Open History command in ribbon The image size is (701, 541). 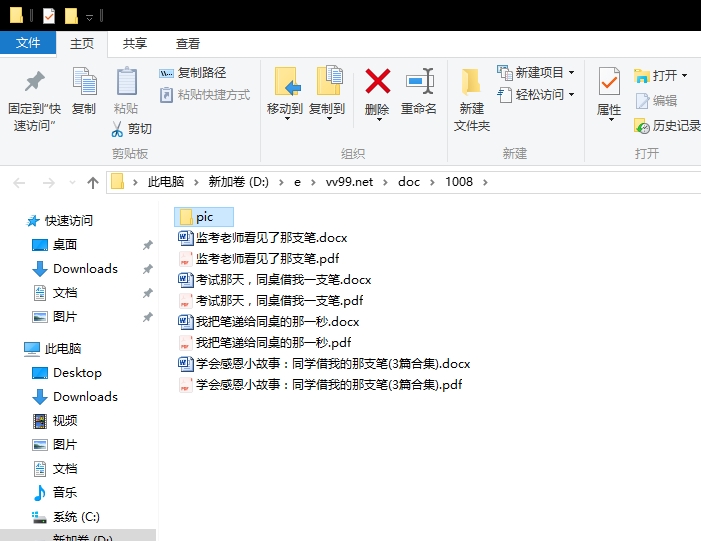(667, 126)
